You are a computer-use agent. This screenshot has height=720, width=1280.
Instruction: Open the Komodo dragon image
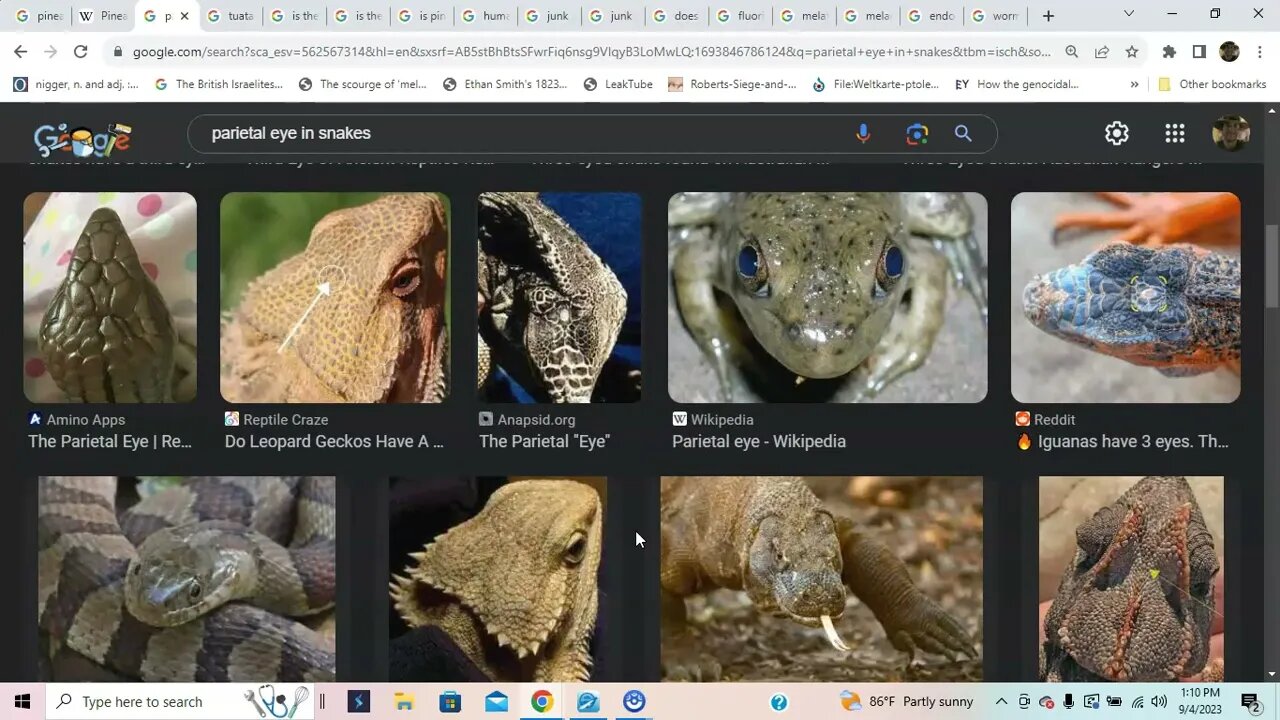[x=822, y=579]
